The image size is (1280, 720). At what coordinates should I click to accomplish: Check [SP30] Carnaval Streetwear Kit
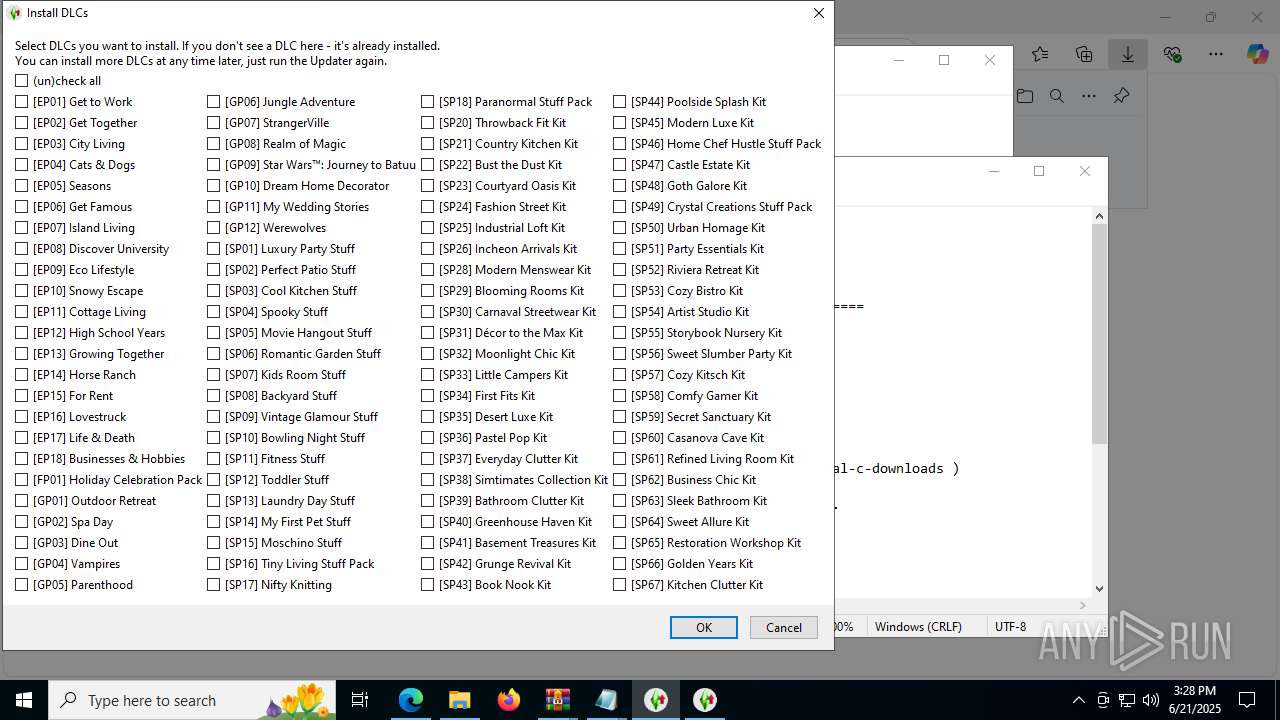click(x=428, y=312)
